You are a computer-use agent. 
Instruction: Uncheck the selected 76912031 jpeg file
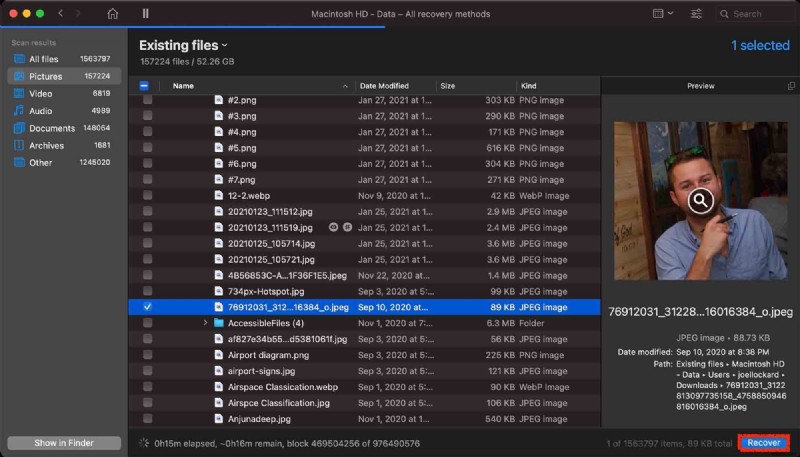point(148,307)
